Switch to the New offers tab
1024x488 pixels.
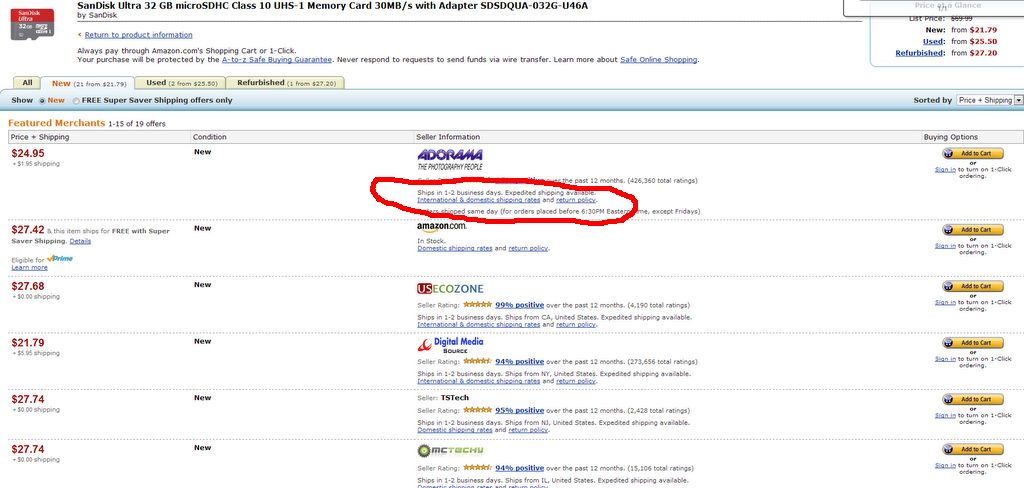89,83
